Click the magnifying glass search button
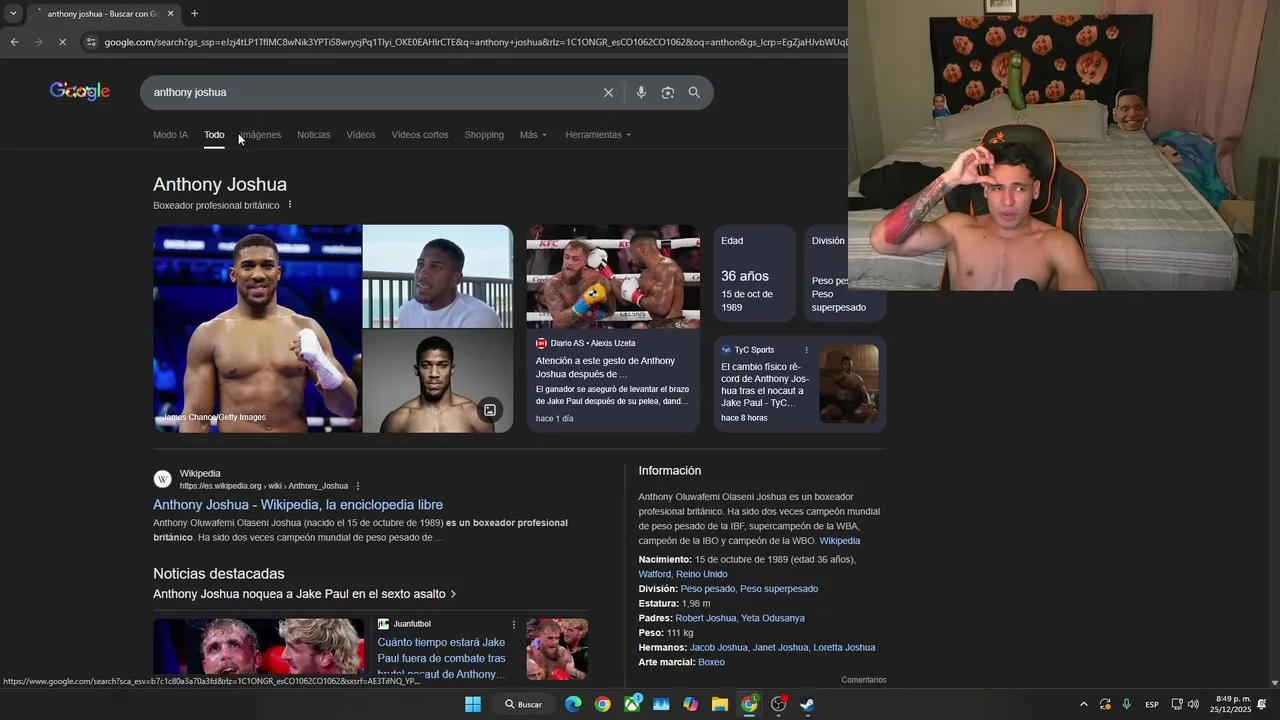This screenshot has height=720, width=1280. tap(694, 92)
